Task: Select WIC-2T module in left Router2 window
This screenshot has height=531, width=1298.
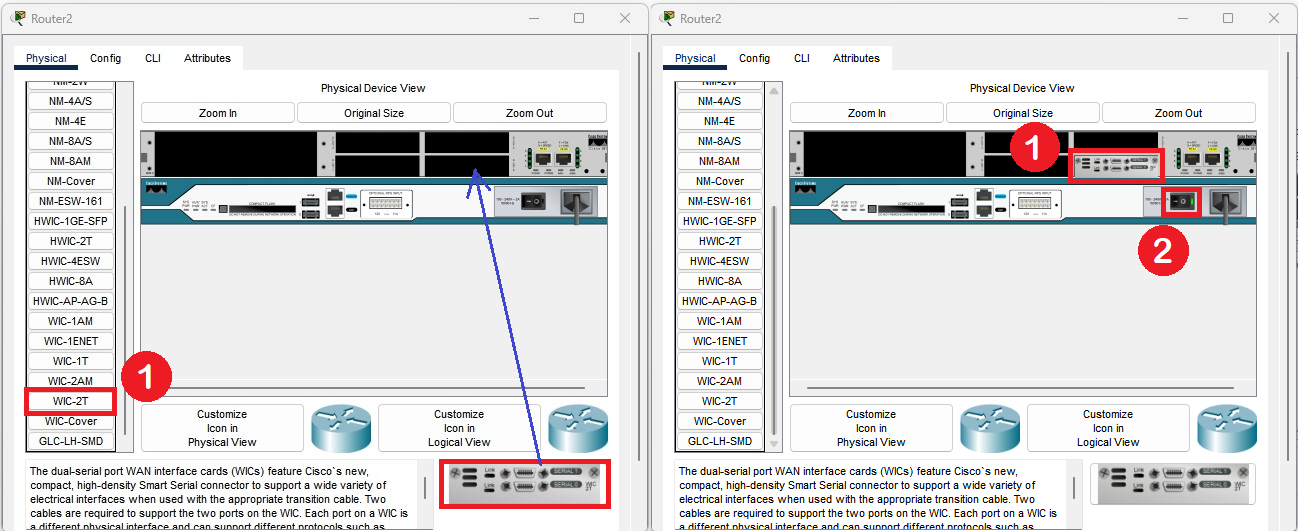Action: pos(71,401)
